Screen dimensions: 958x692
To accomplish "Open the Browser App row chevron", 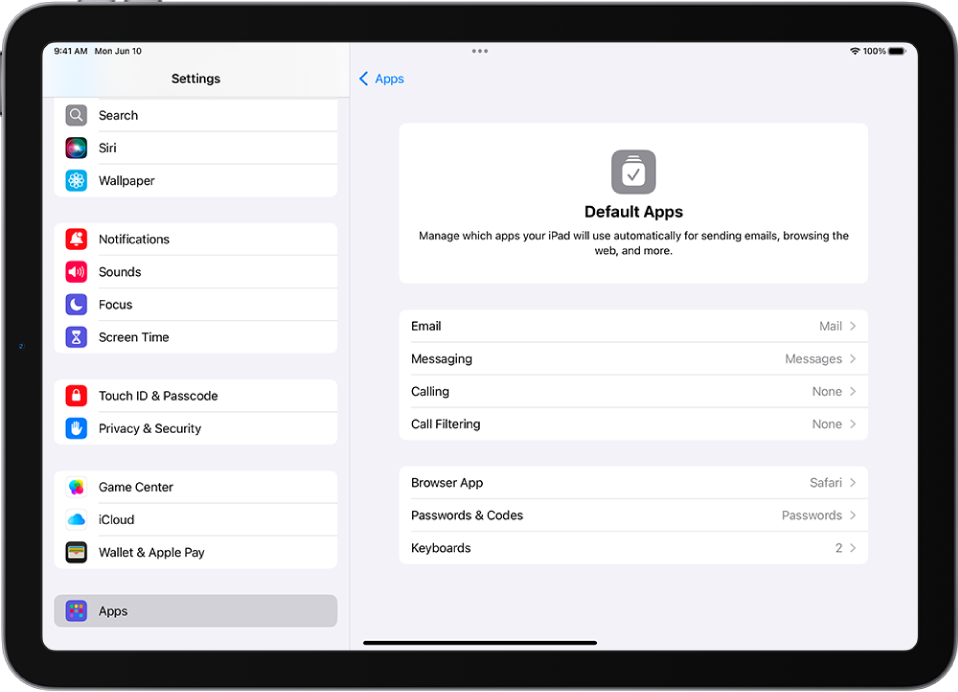I will click(853, 483).
